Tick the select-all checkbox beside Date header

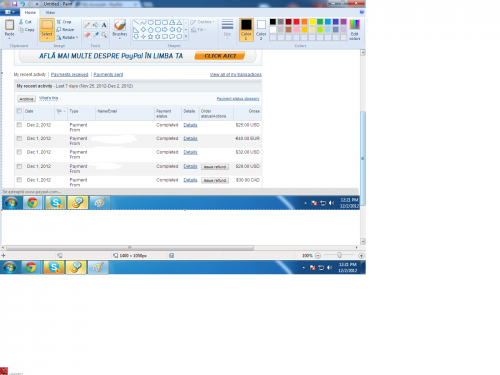[19, 111]
